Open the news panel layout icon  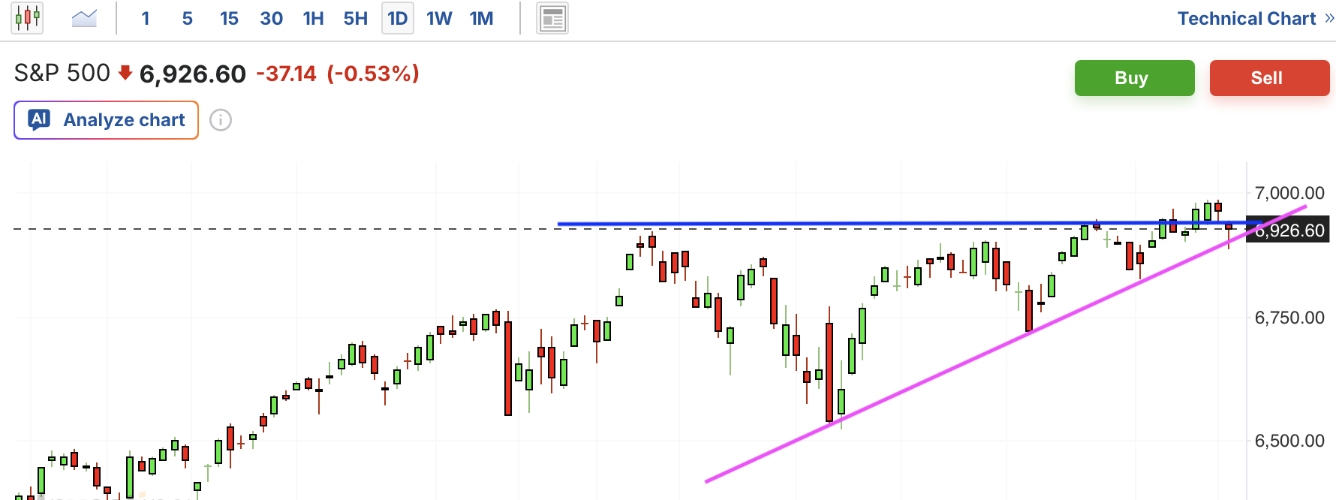click(552, 18)
